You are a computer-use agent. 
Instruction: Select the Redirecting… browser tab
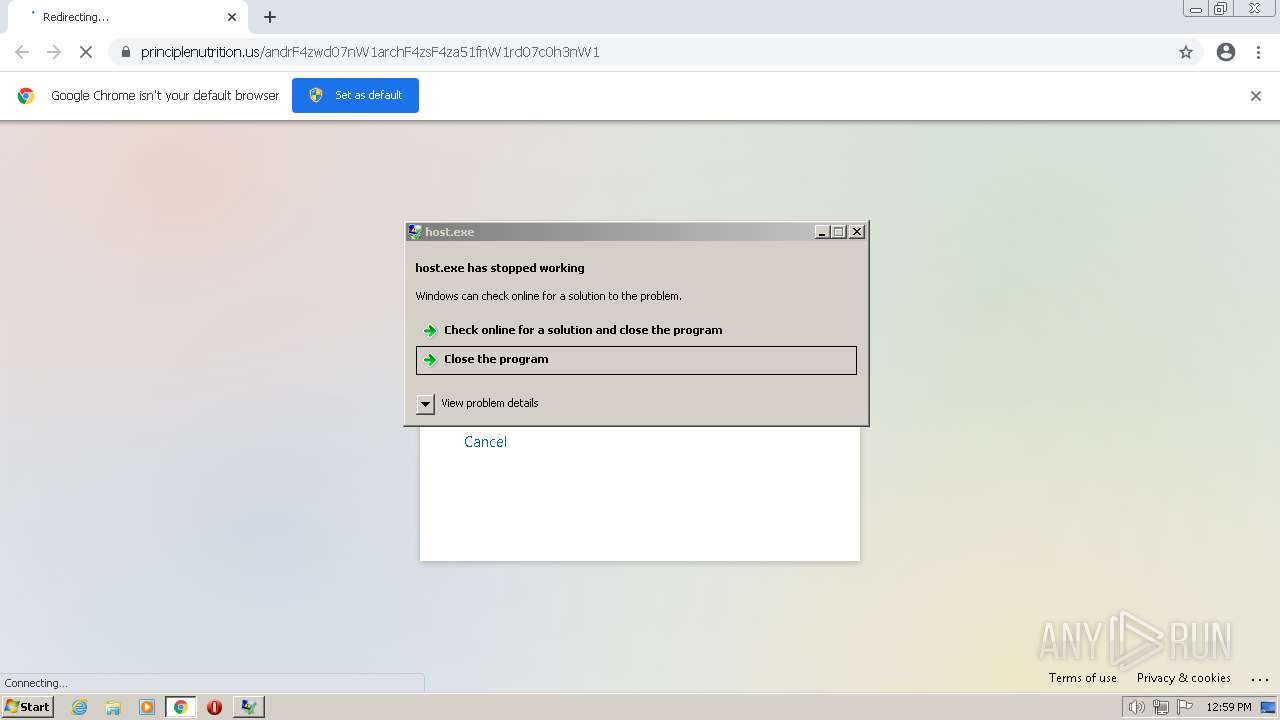(129, 17)
